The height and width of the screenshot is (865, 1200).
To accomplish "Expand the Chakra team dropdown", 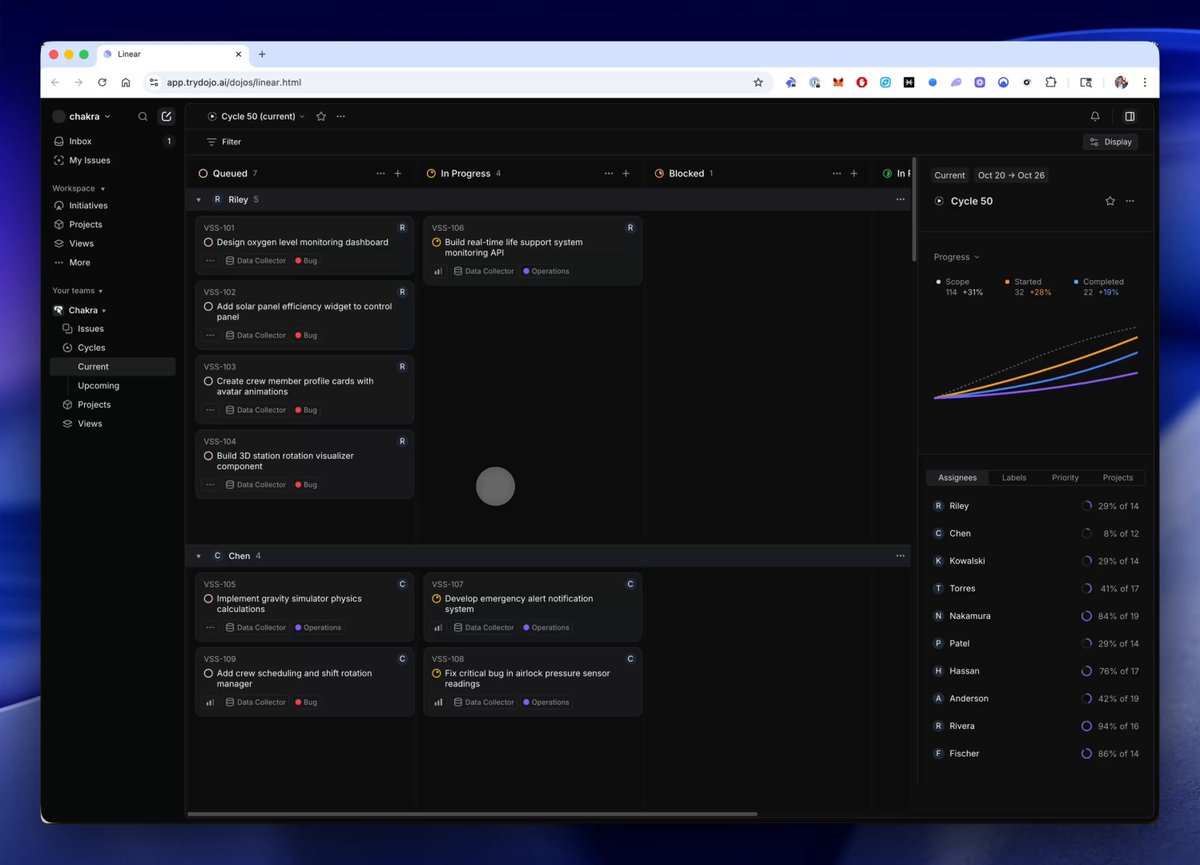I will (x=104, y=311).
